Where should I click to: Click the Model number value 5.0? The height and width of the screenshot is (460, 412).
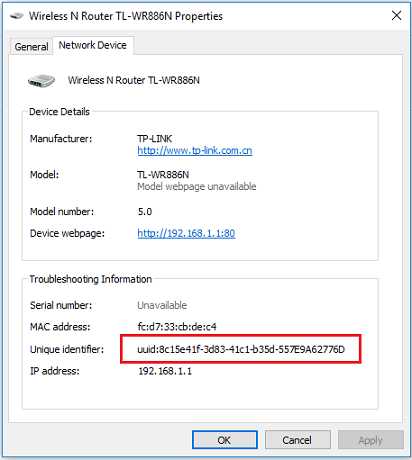point(145,212)
